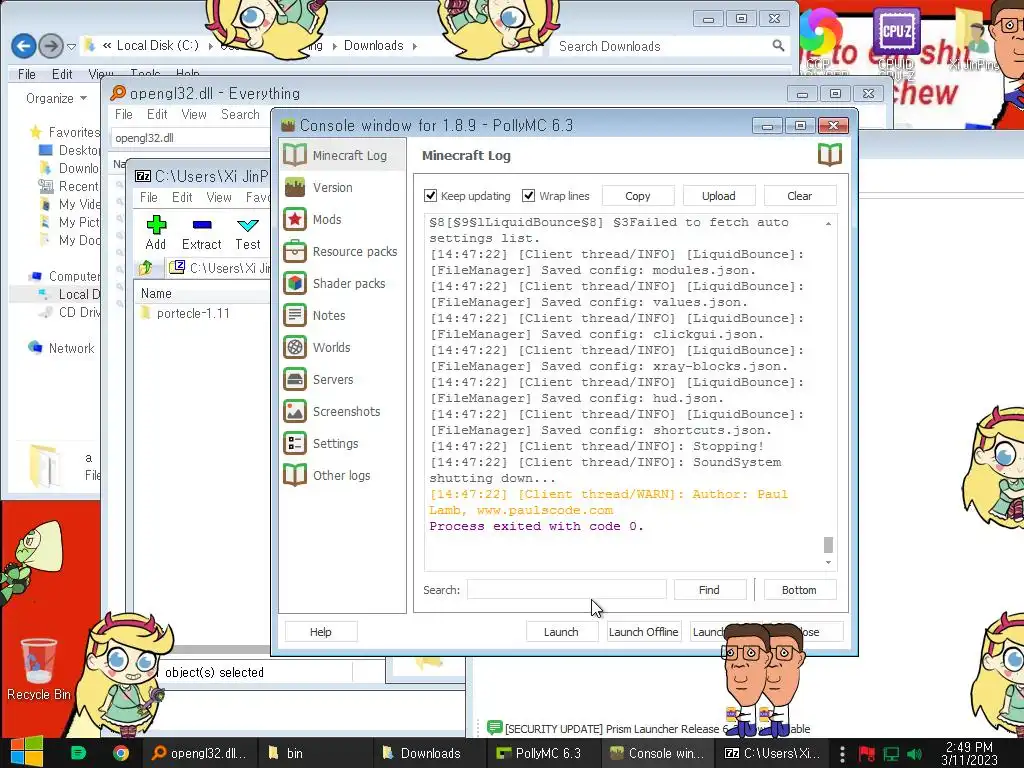The width and height of the screenshot is (1024, 768).
Task: Open the View menu in 7-Zip window
Action: pos(219,197)
